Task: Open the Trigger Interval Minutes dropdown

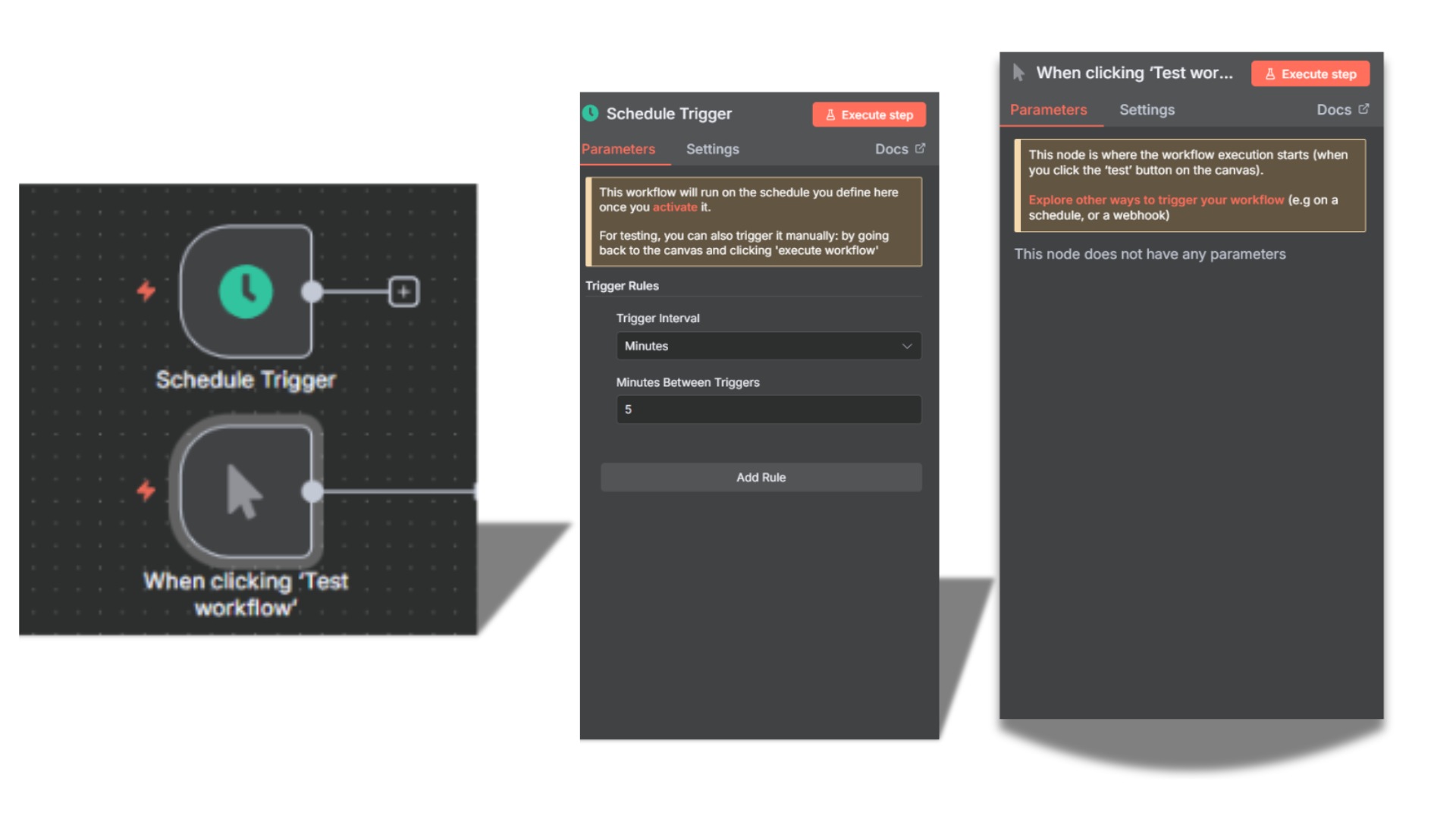Action: 767,346
